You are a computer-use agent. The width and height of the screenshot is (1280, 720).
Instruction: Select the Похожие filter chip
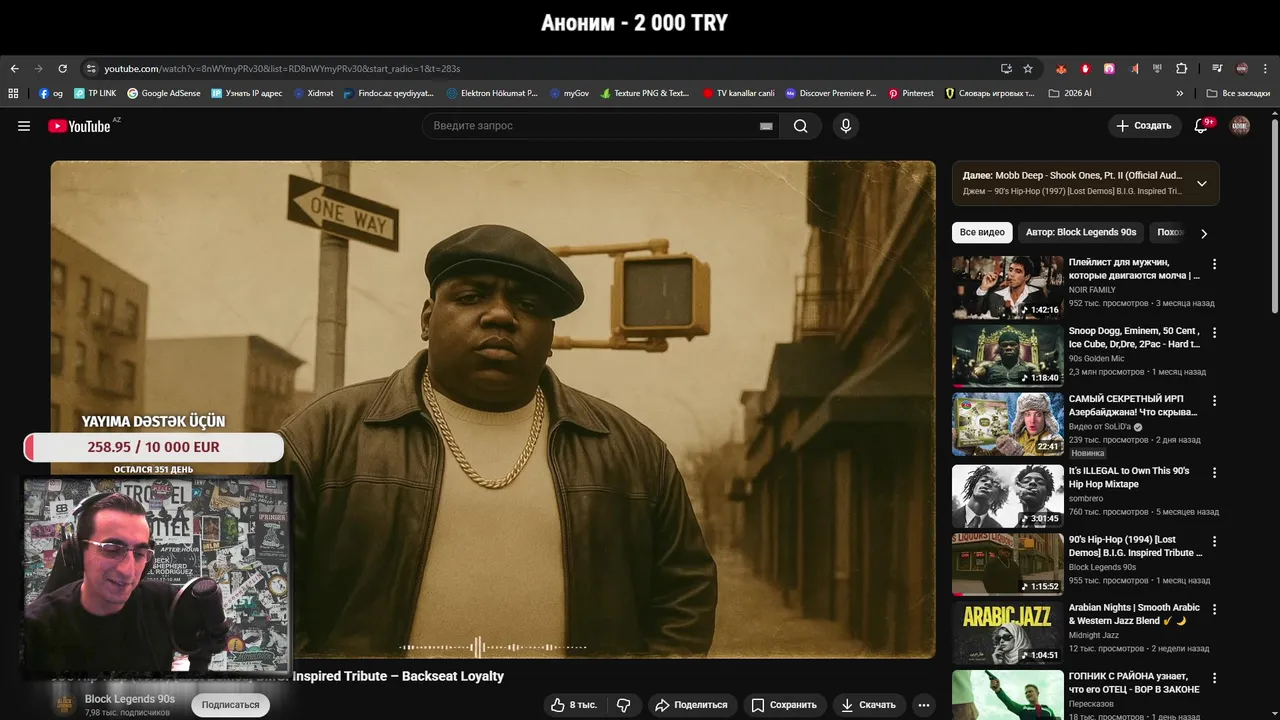coord(1169,232)
